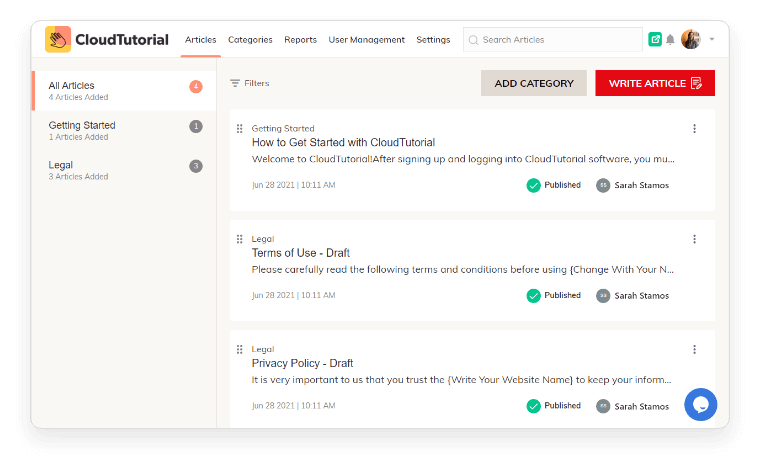Open the notifications bell
The width and height of the screenshot is (760, 469).
(670, 39)
